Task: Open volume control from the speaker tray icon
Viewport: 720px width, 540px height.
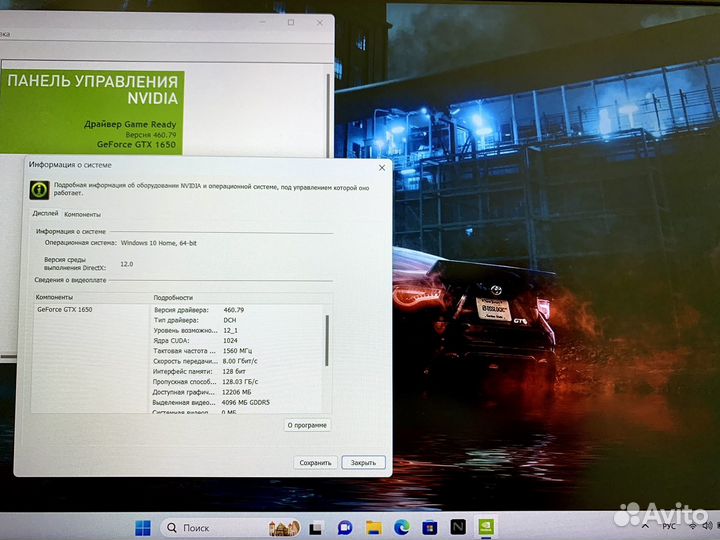Action: click(x=708, y=526)
